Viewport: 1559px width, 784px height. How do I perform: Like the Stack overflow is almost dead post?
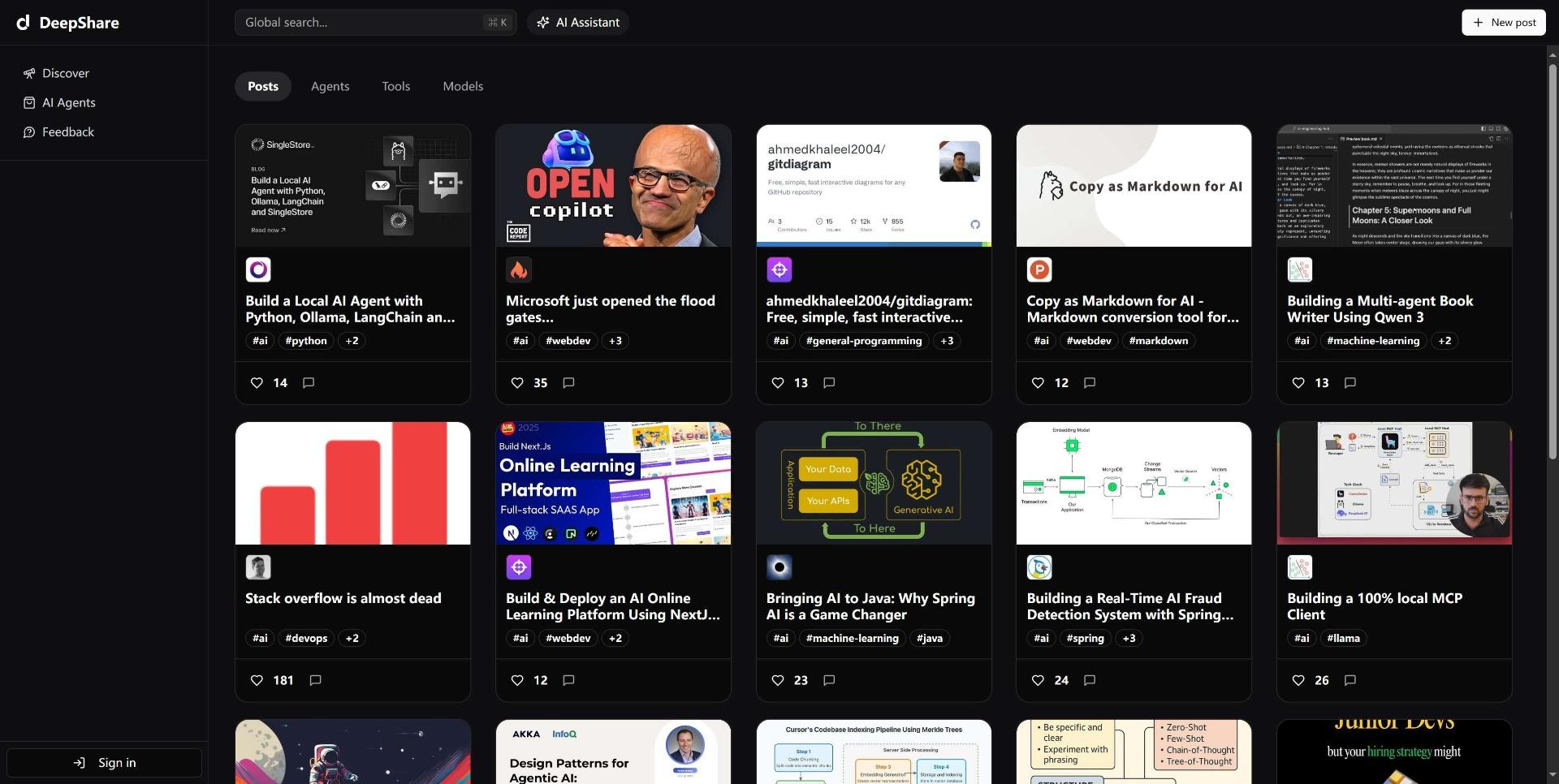click(x=257, y=680)
